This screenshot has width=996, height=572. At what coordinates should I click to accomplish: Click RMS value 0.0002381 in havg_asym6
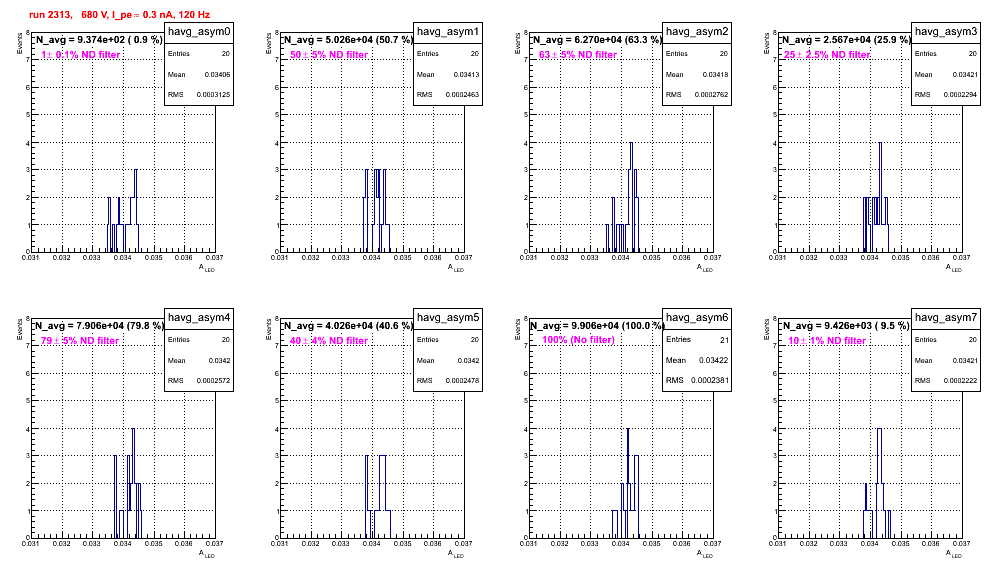coord(710,381)
